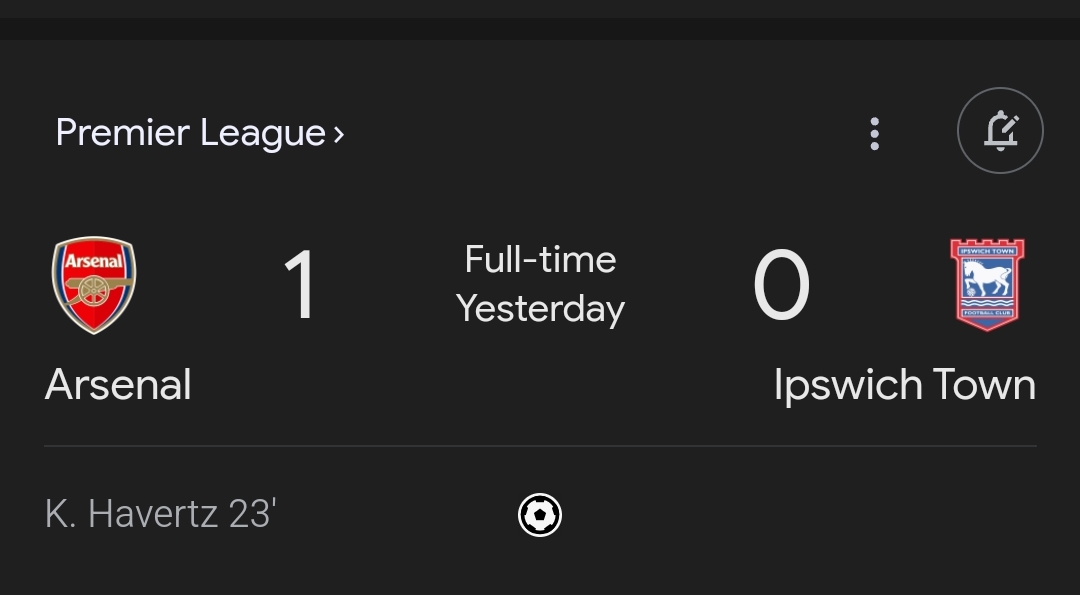Tap the Full-time match status

pos(540,260)
